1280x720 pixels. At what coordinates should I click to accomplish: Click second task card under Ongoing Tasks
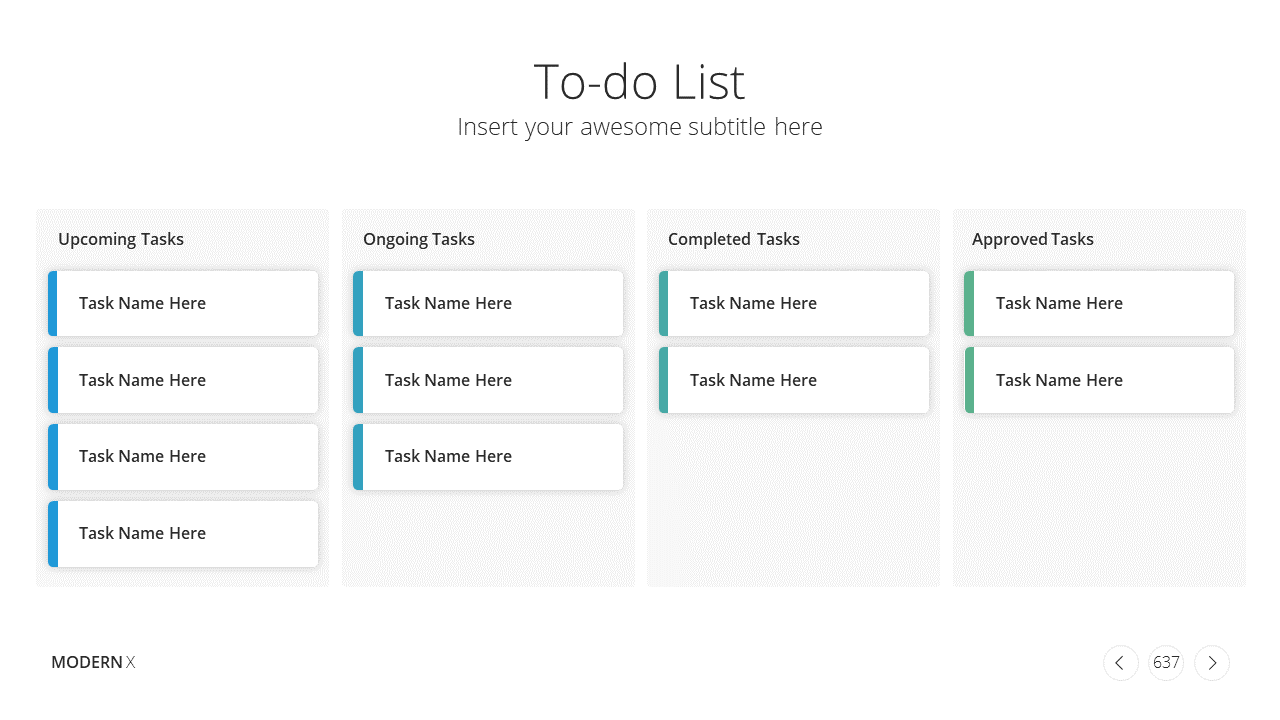[x=488, y=380]
